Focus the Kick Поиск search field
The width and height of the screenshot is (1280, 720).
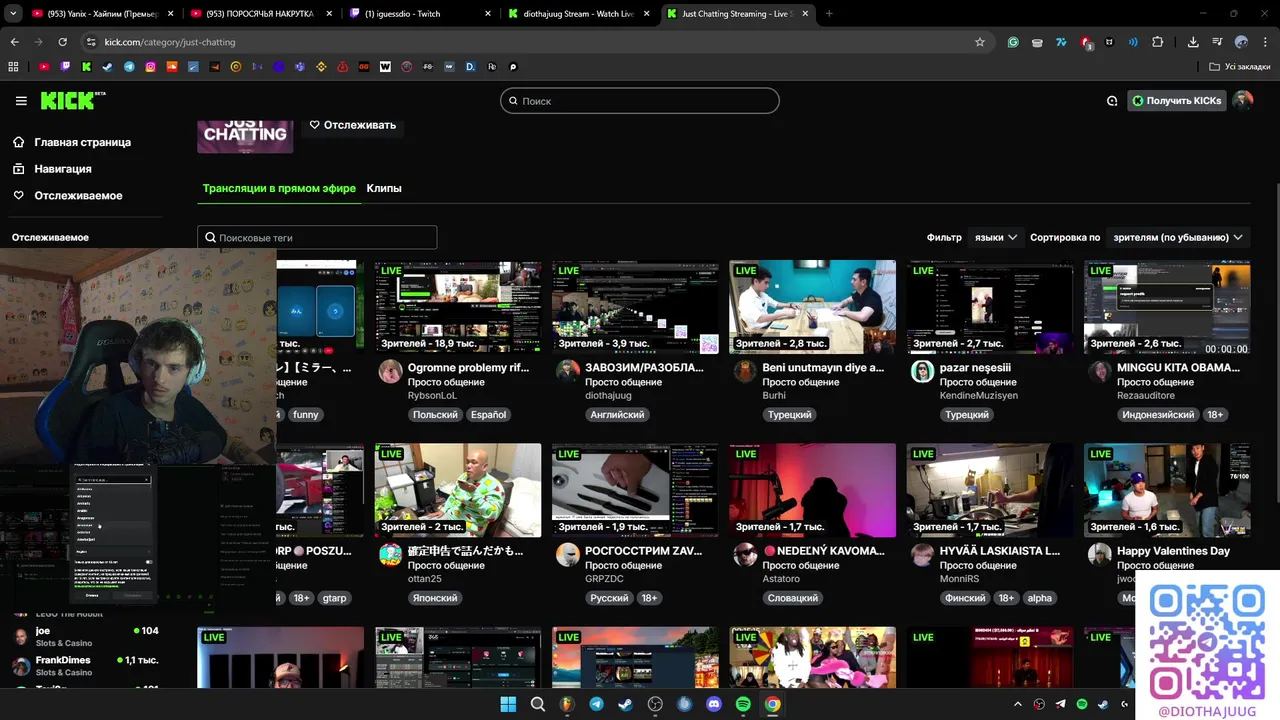640,101
